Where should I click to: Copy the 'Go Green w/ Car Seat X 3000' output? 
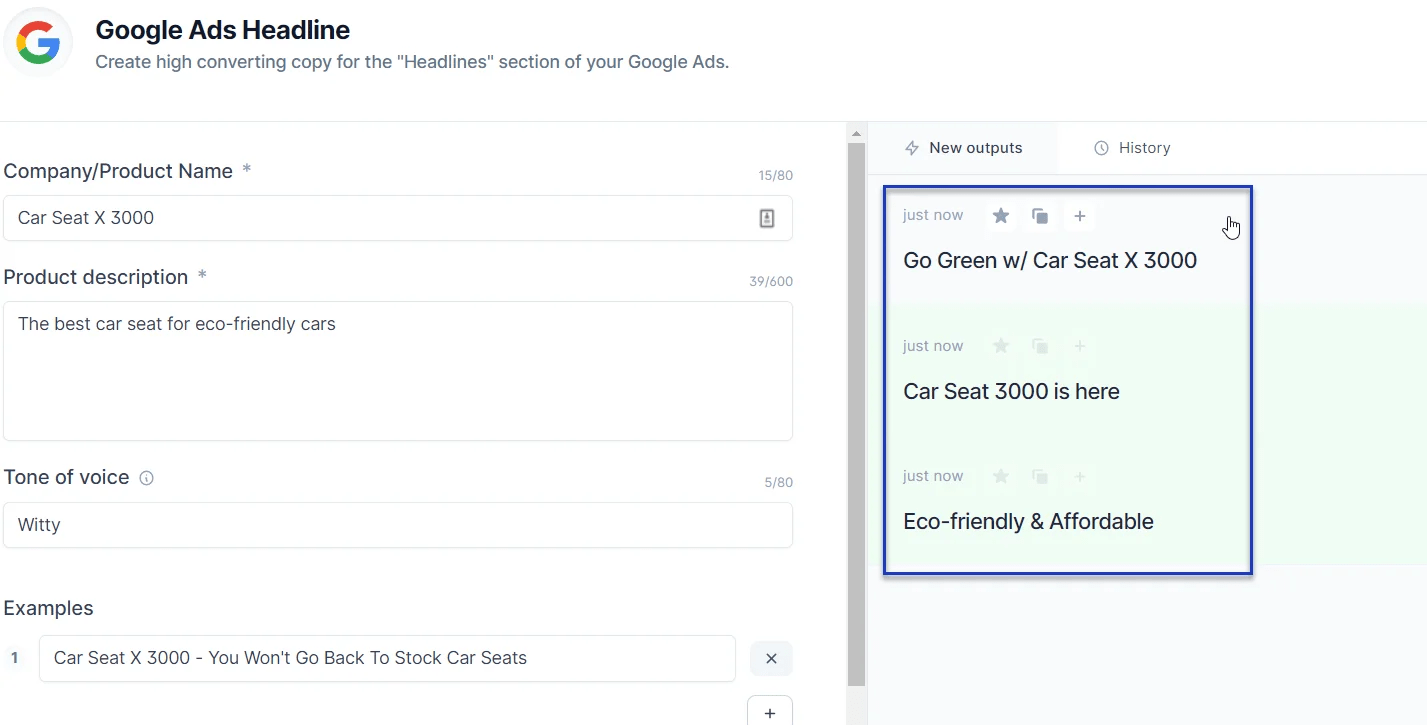(x=1040, y=216)
